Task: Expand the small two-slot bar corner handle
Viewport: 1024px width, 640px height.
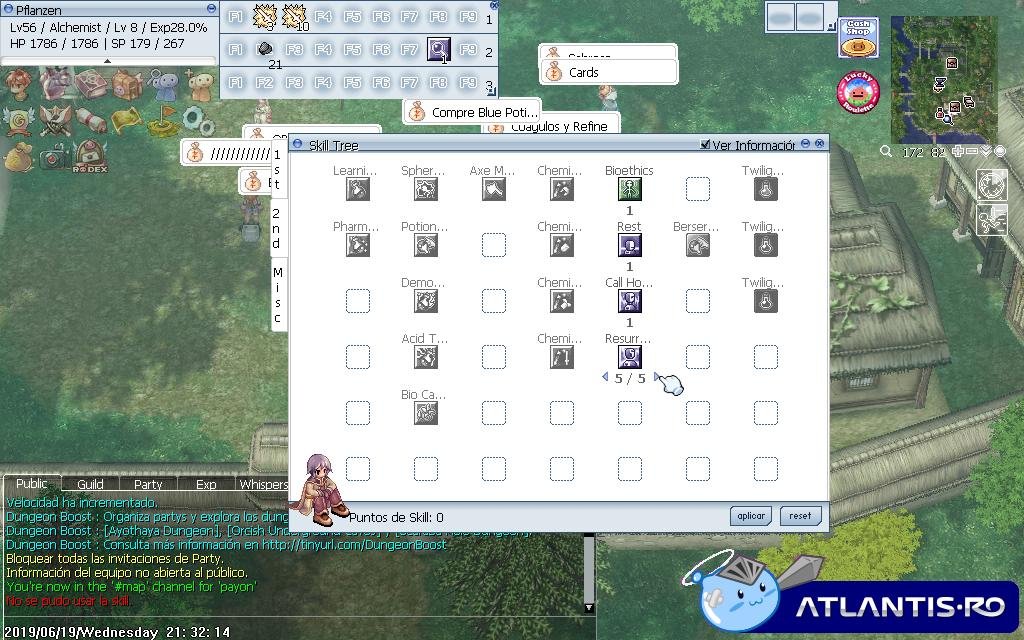Action: click(x=831, y=26)
